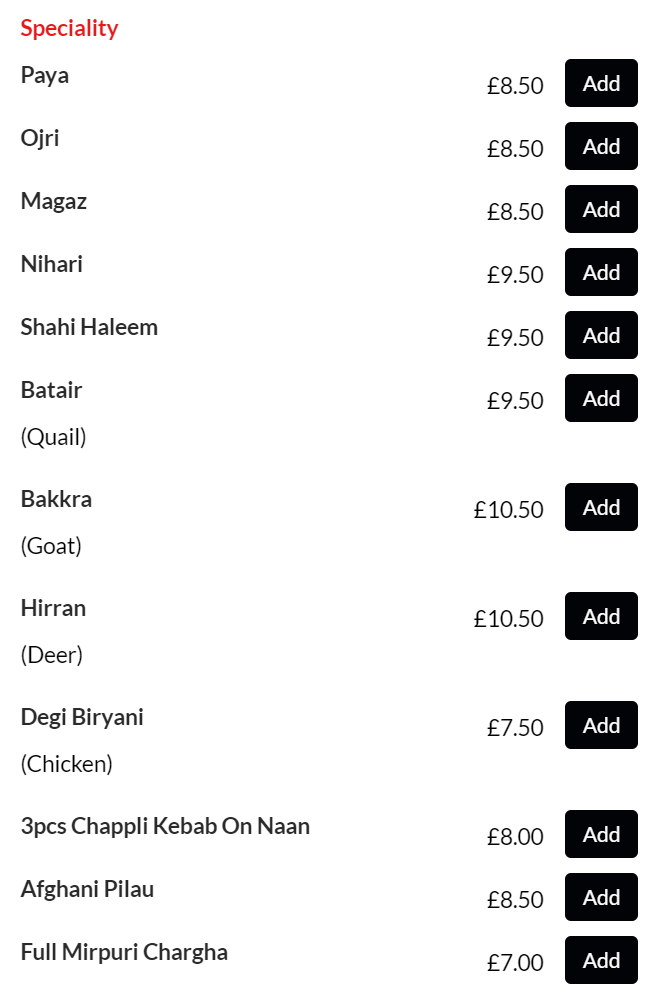Click the Hirran £10.50 price
Screen dimensions: 663x1002
pos(508,619)
